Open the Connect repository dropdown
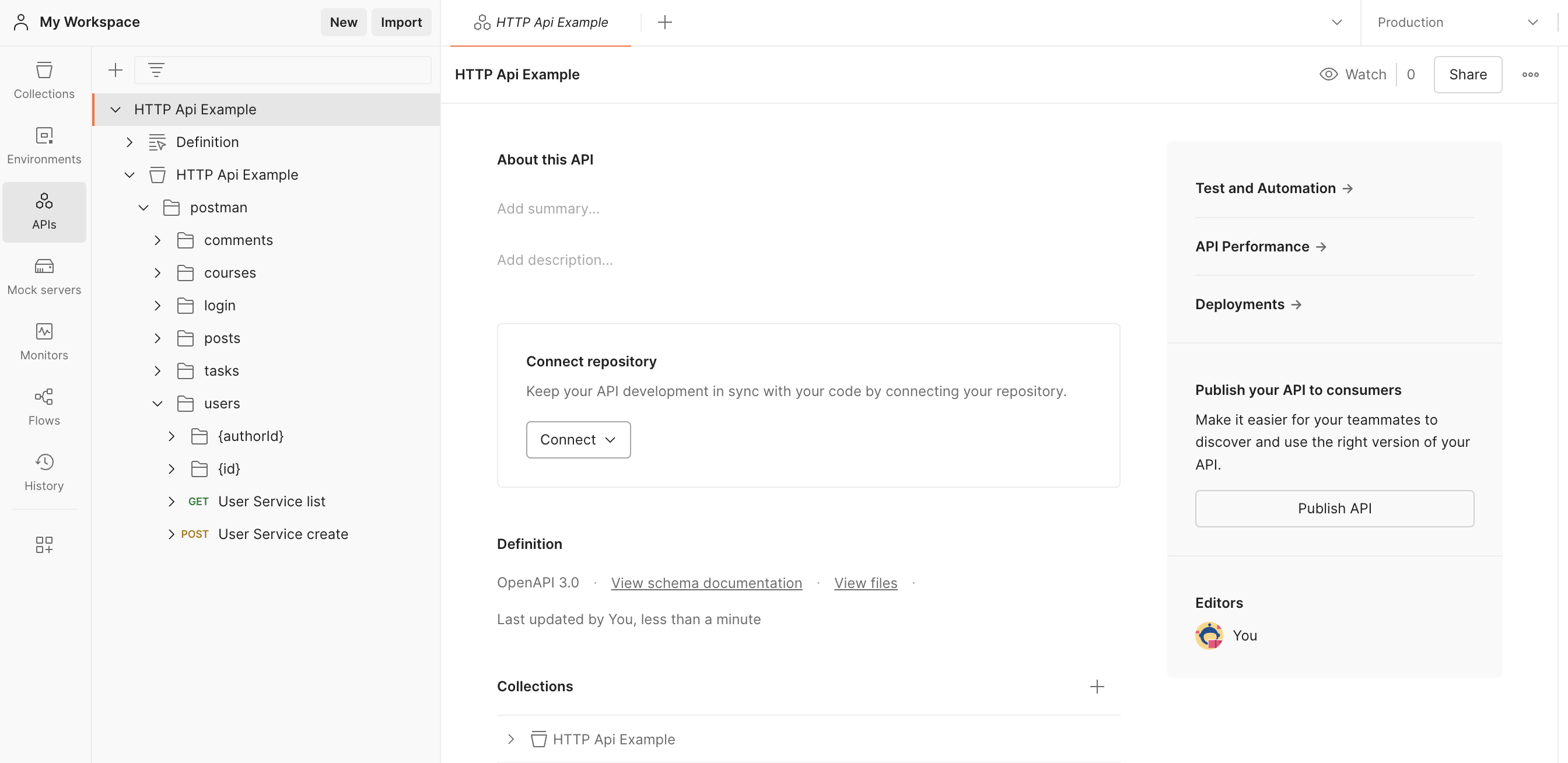The width and height of the screenshot is (1568, 763). coord(577,439)
